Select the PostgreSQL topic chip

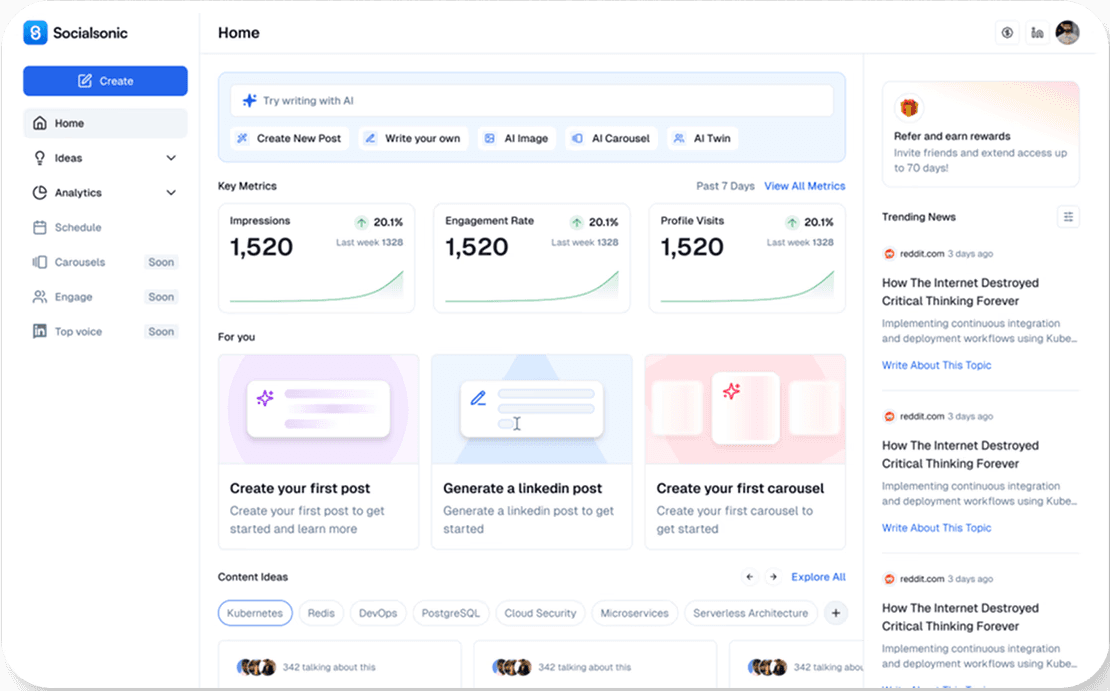pos(451,613)
